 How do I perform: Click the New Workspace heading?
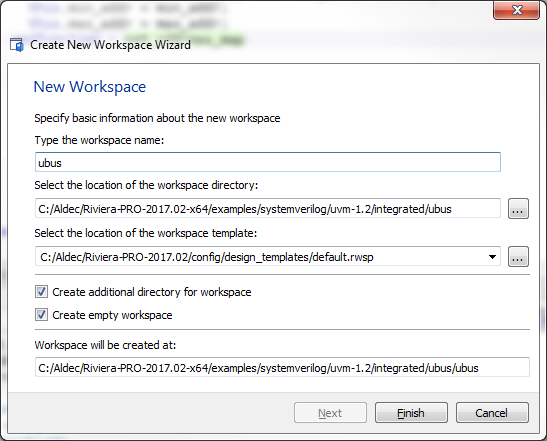pyautogui.click(x=90, y=87)
